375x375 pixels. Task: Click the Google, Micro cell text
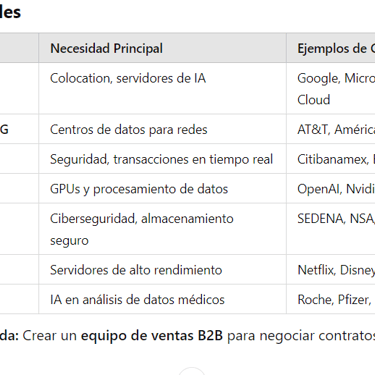point(336,78)
